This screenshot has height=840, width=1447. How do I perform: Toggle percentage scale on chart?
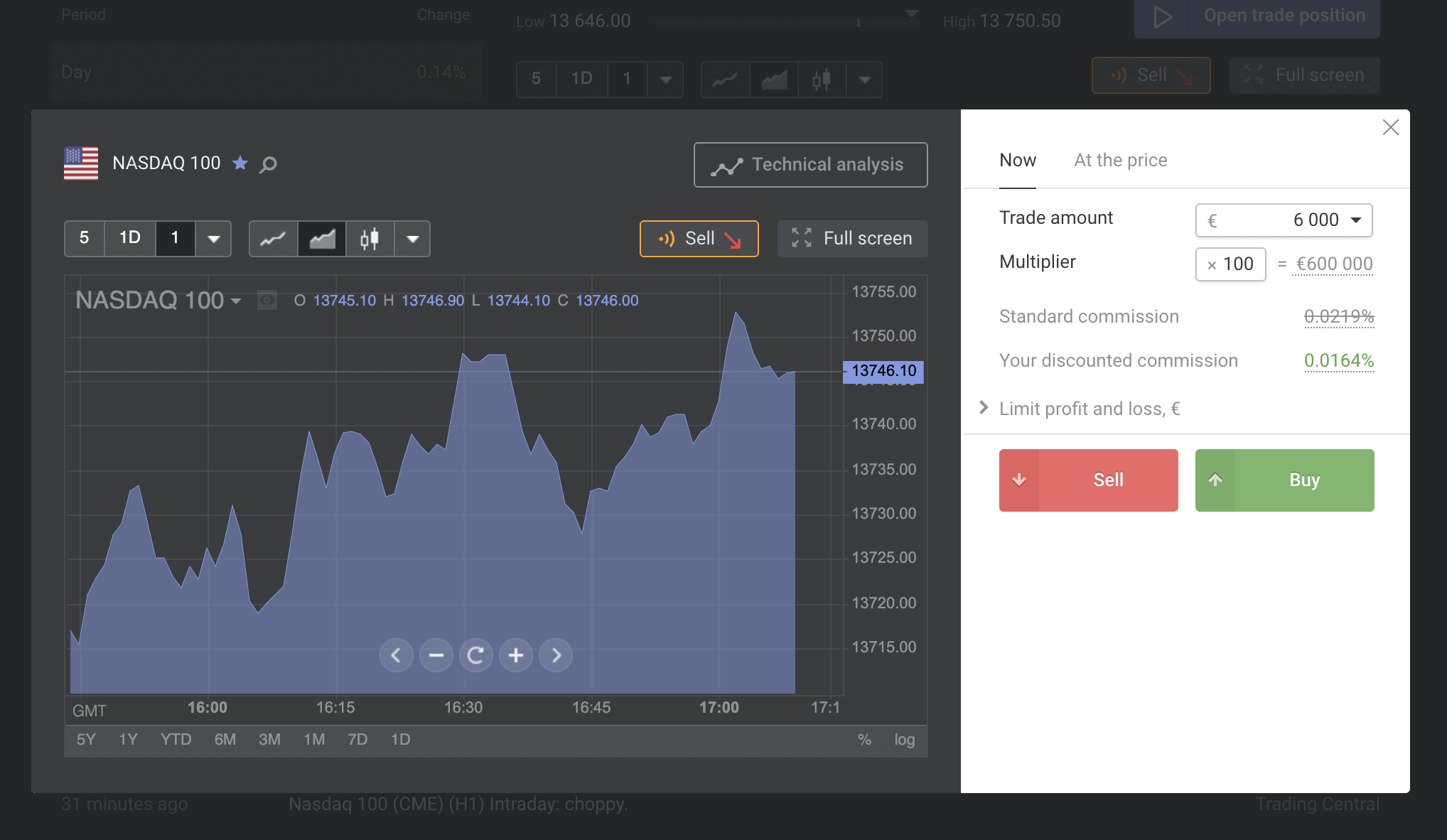coord(864,740)
